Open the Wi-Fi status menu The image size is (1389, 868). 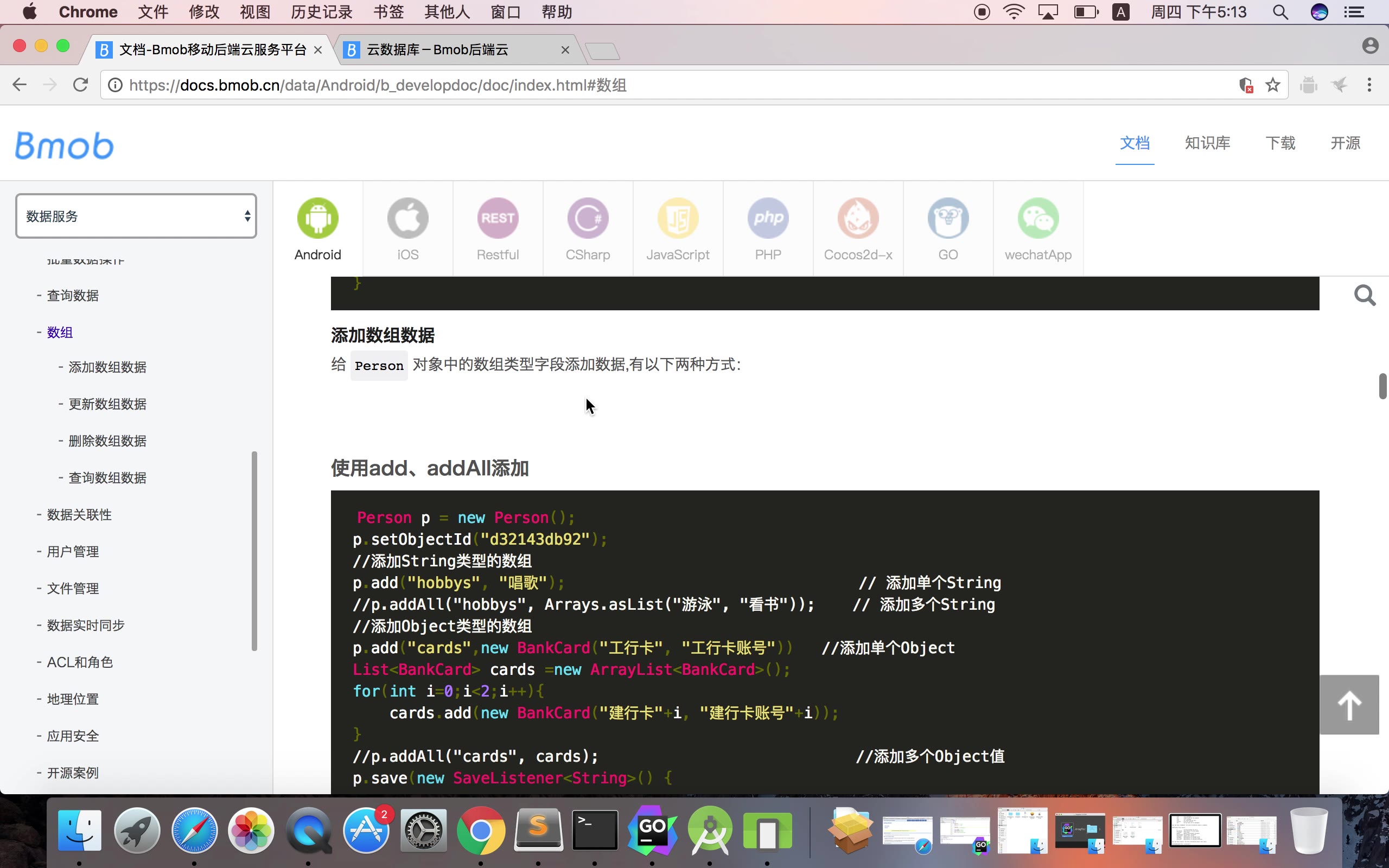click(1014, 12)
